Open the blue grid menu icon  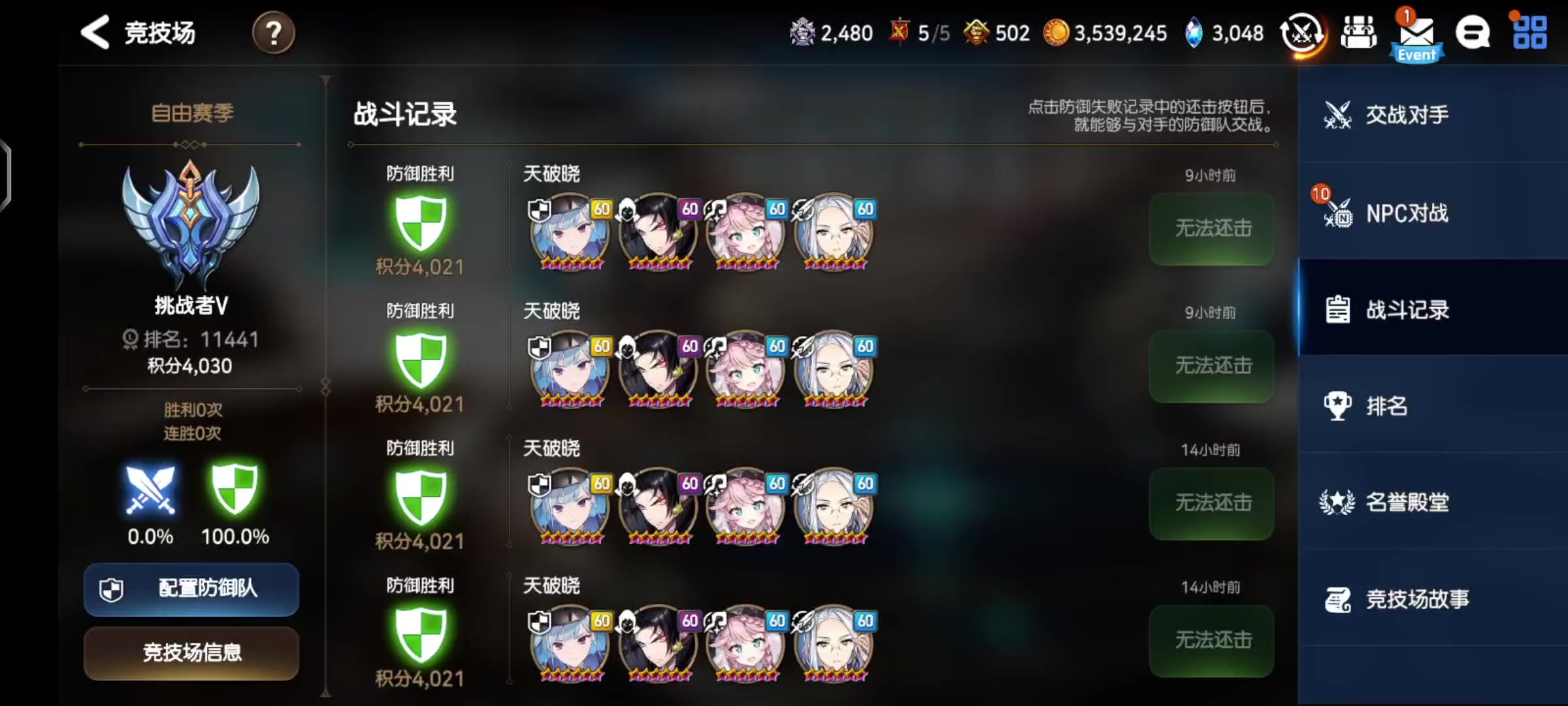coord(1529,33)
